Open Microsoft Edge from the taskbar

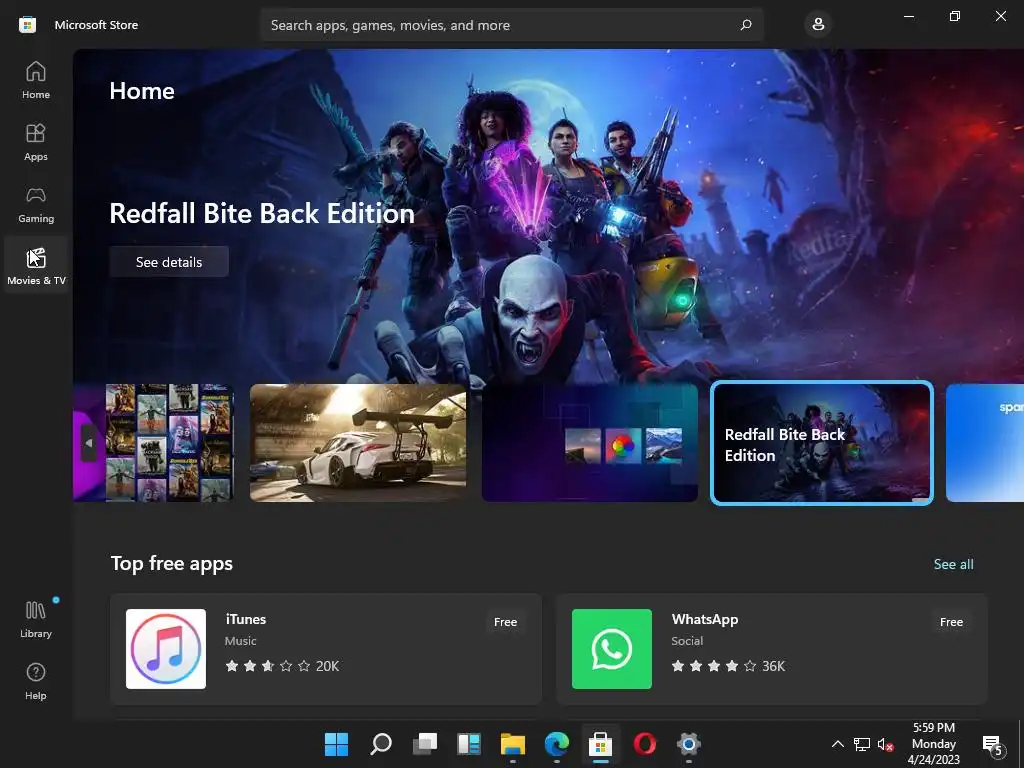coord(556,744)
